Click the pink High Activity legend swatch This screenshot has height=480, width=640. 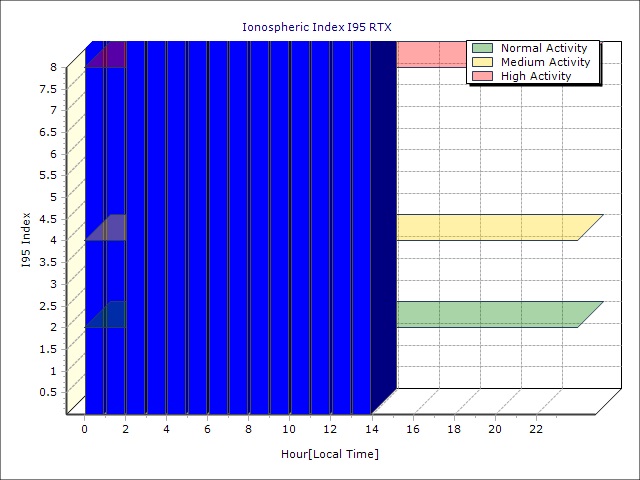click(x=482, y=76)
